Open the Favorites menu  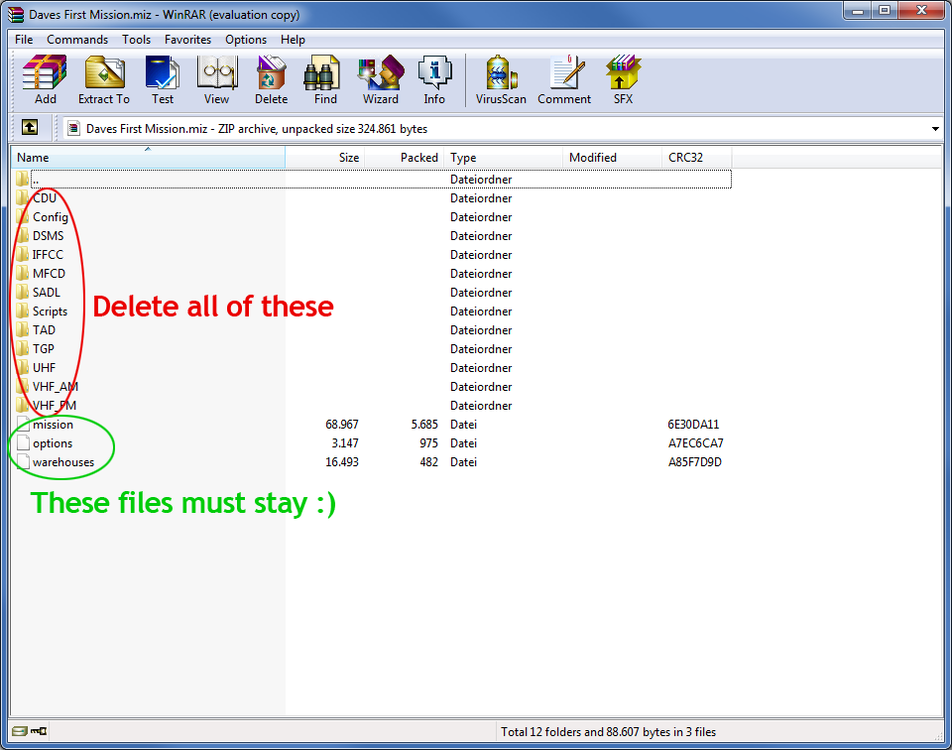[188, 39]
